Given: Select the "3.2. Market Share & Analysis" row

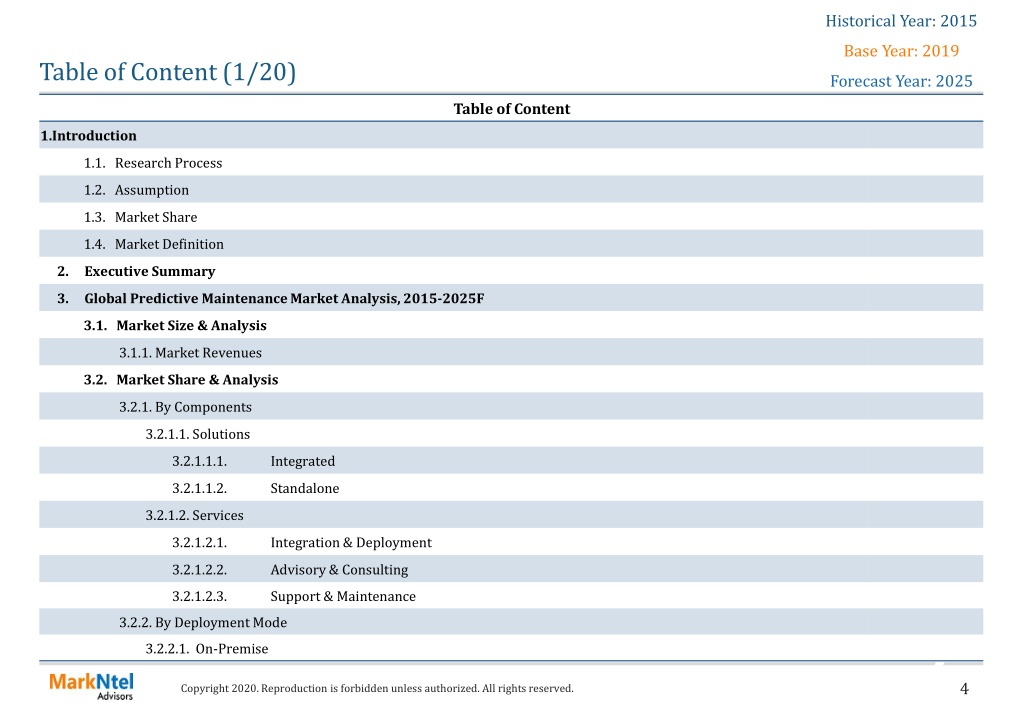Looking at the screenshot, I should (511, 379).
